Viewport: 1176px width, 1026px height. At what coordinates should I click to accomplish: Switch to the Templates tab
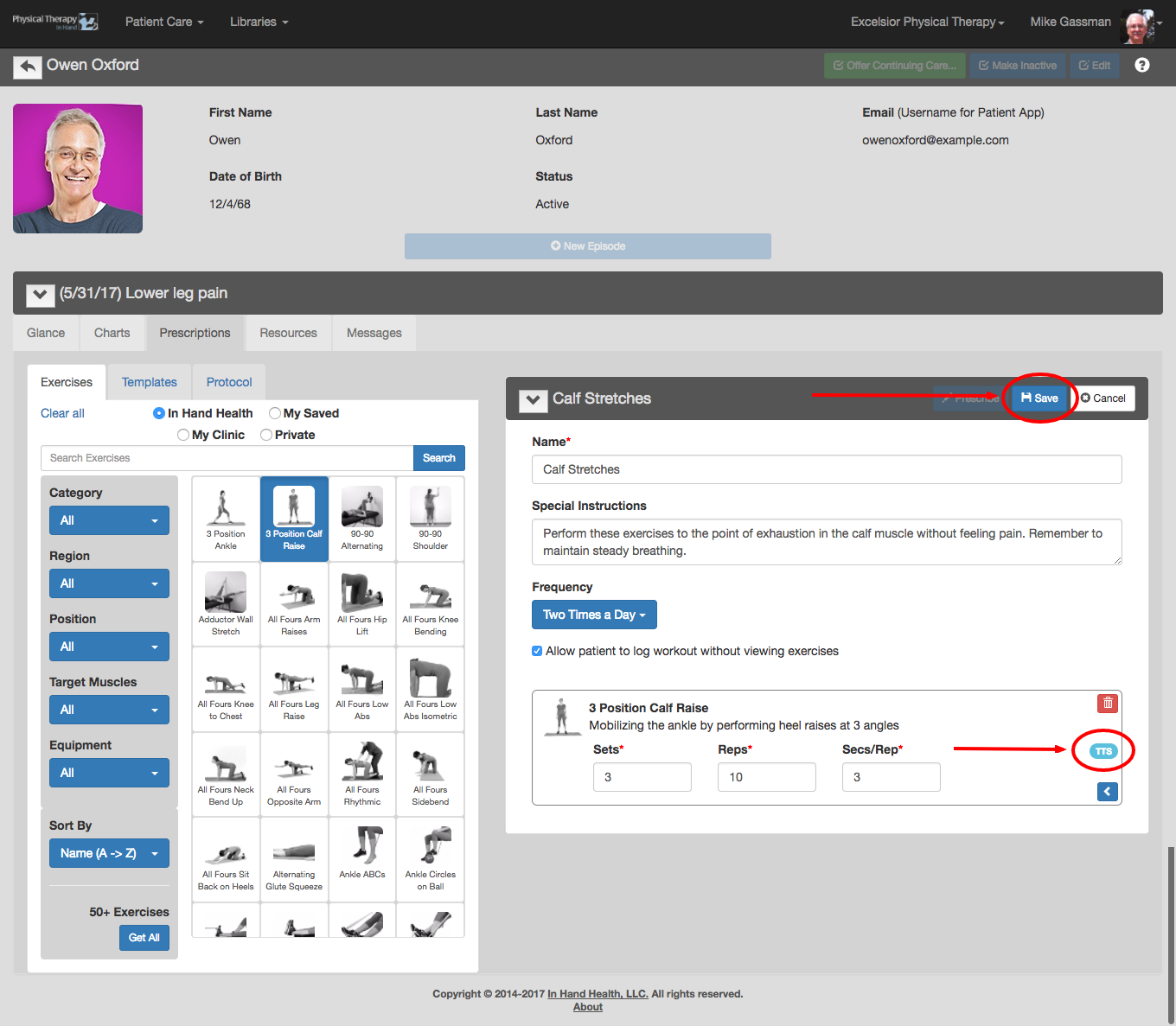pyautogui.click(x=150, y=382)
